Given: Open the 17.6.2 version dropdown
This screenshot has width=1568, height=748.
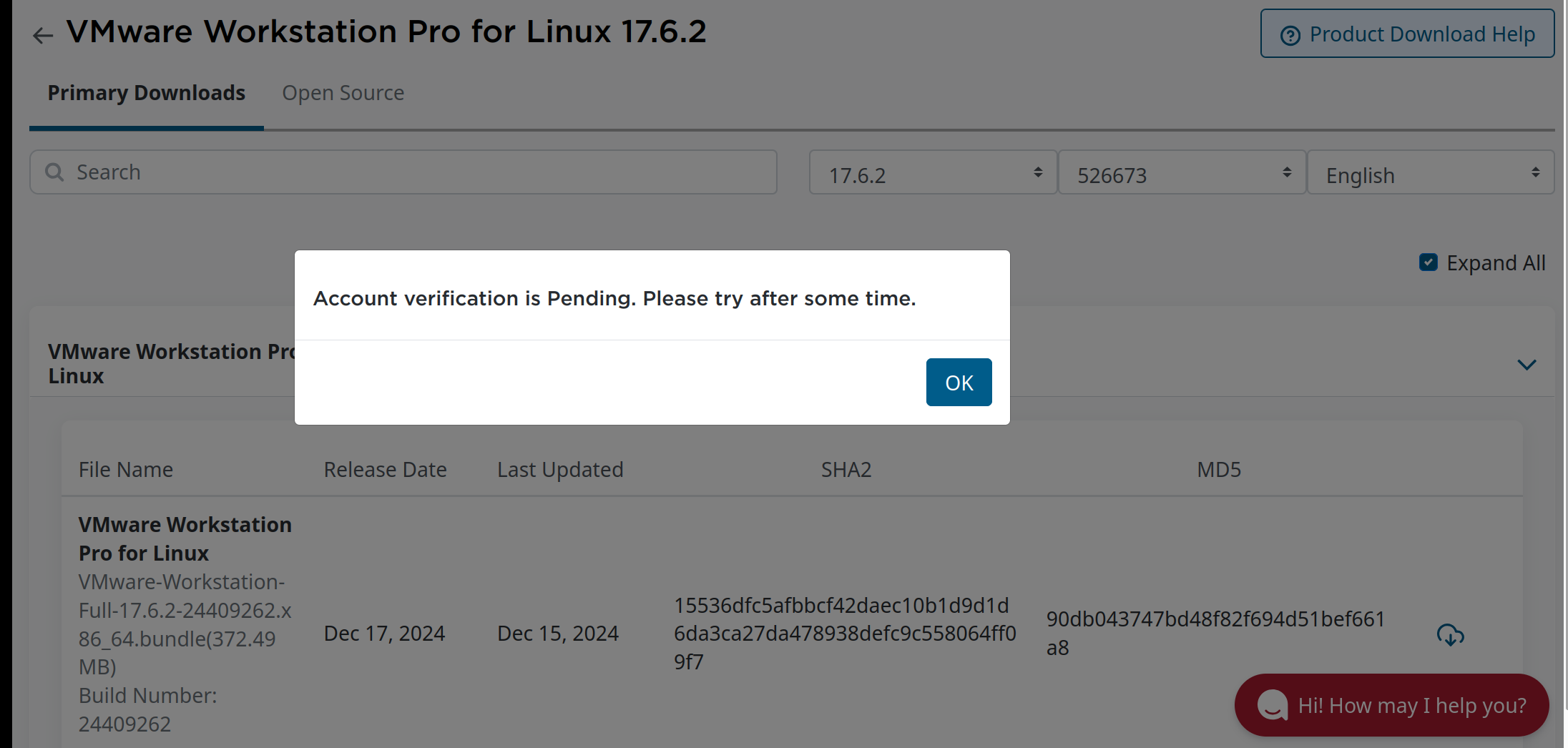Looking at the screenshot, I should tap(933, 173).
